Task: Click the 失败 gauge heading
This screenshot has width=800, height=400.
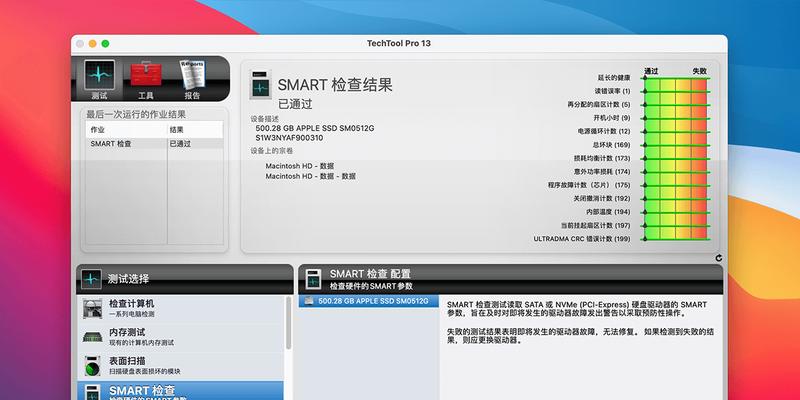Action: coord(699,71)
